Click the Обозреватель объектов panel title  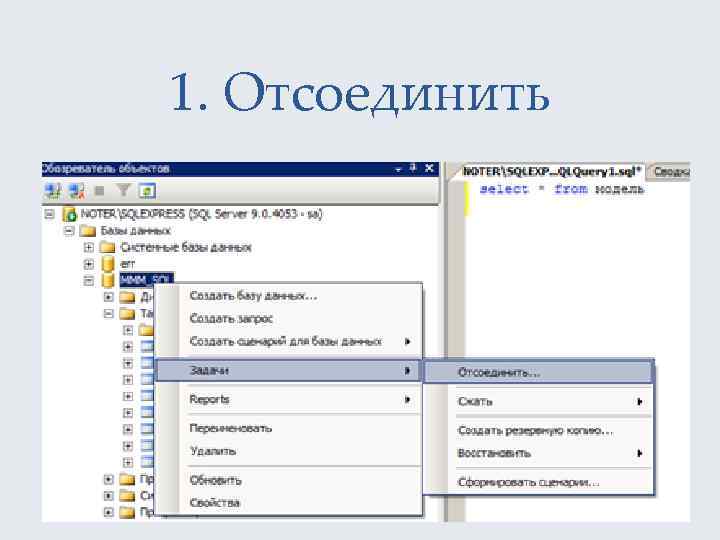point(106,169)
